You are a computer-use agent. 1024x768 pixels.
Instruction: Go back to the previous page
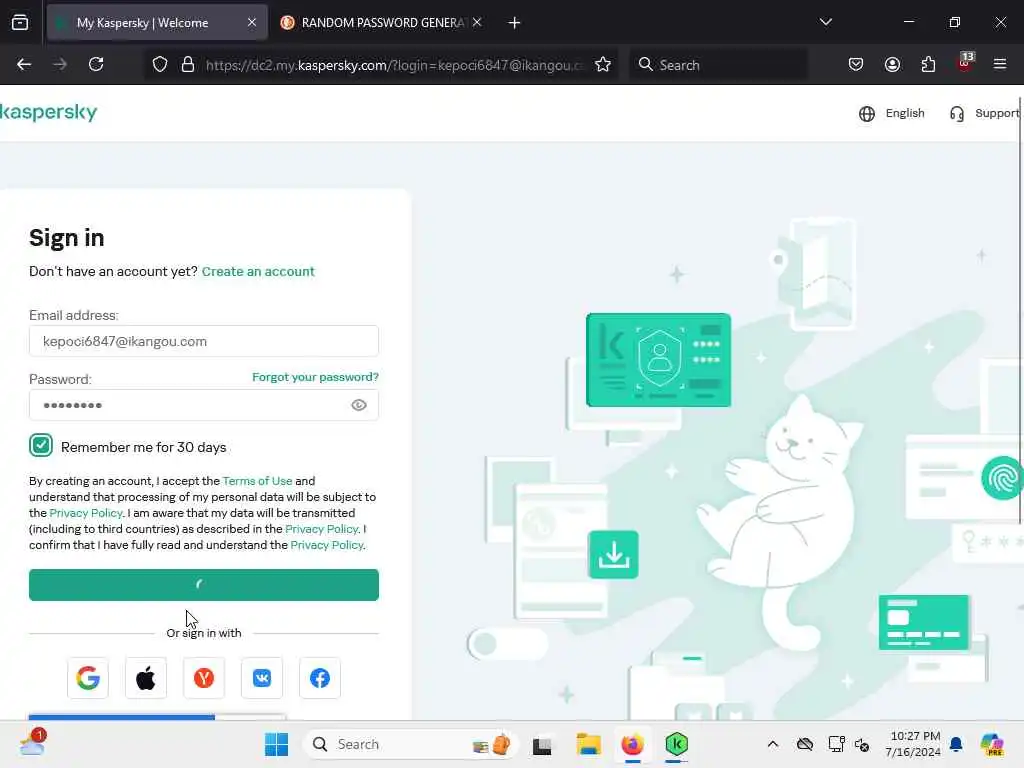coord(24,65)
